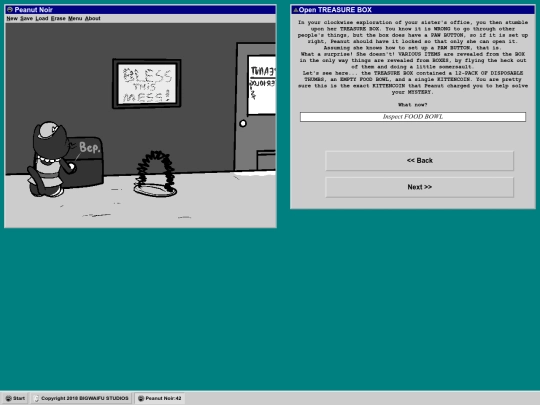Click the Peanut Noir taskbar cat icon

(141, 398)
